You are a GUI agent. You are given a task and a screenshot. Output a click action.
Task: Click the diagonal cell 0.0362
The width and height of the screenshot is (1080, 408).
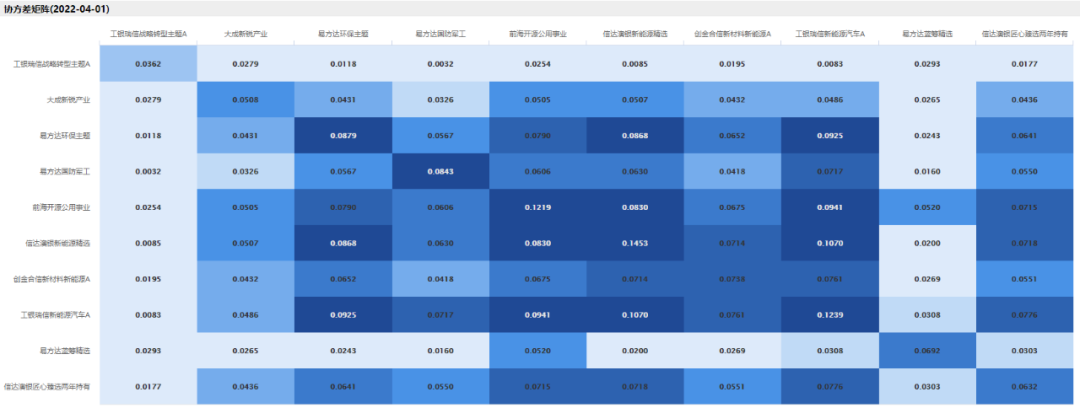(x=148, y=63)
